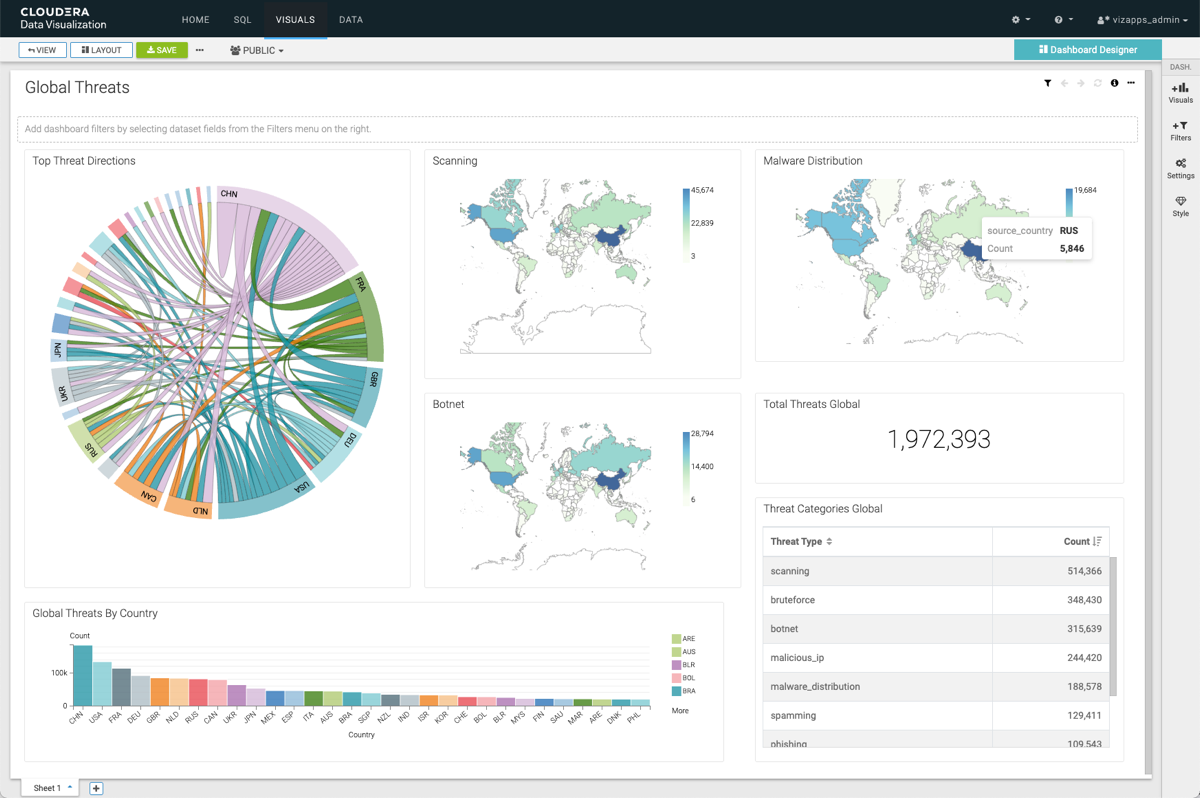
Task: Click the dashboard filter funnel icon
Action: (x=1047, y=83)
